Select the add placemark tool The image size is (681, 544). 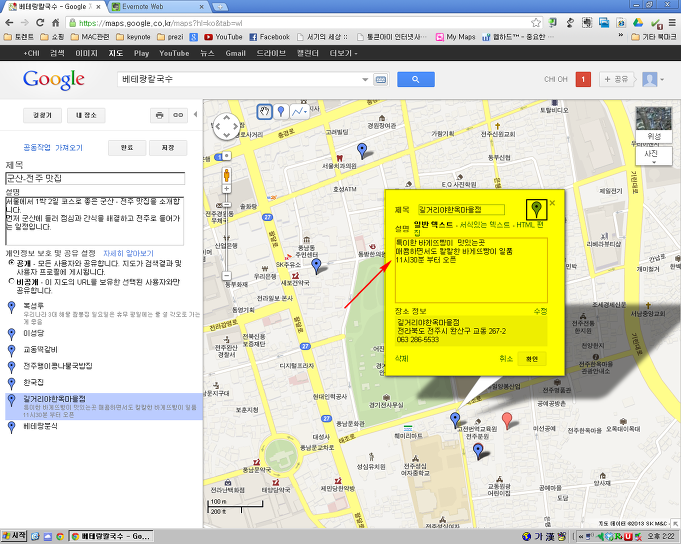pos(281,112)
